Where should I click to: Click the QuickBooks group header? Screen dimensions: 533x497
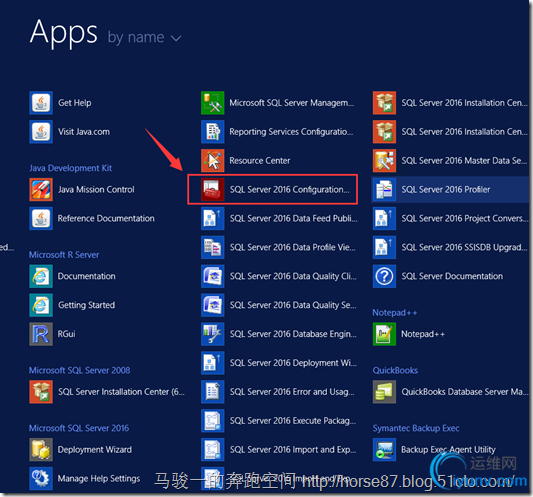click(x=395, y=370)
